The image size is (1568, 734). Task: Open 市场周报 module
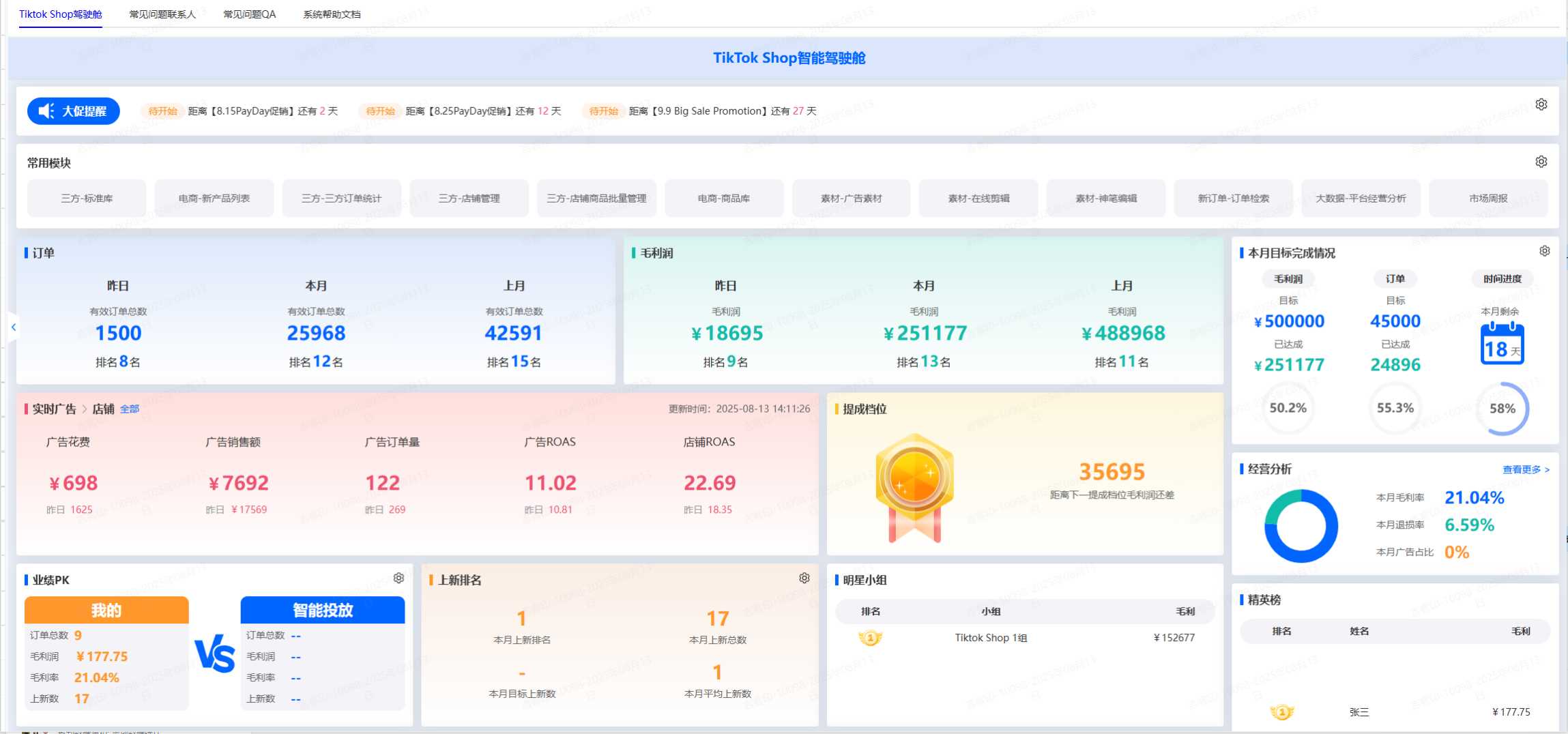(x=1488, y=199)
